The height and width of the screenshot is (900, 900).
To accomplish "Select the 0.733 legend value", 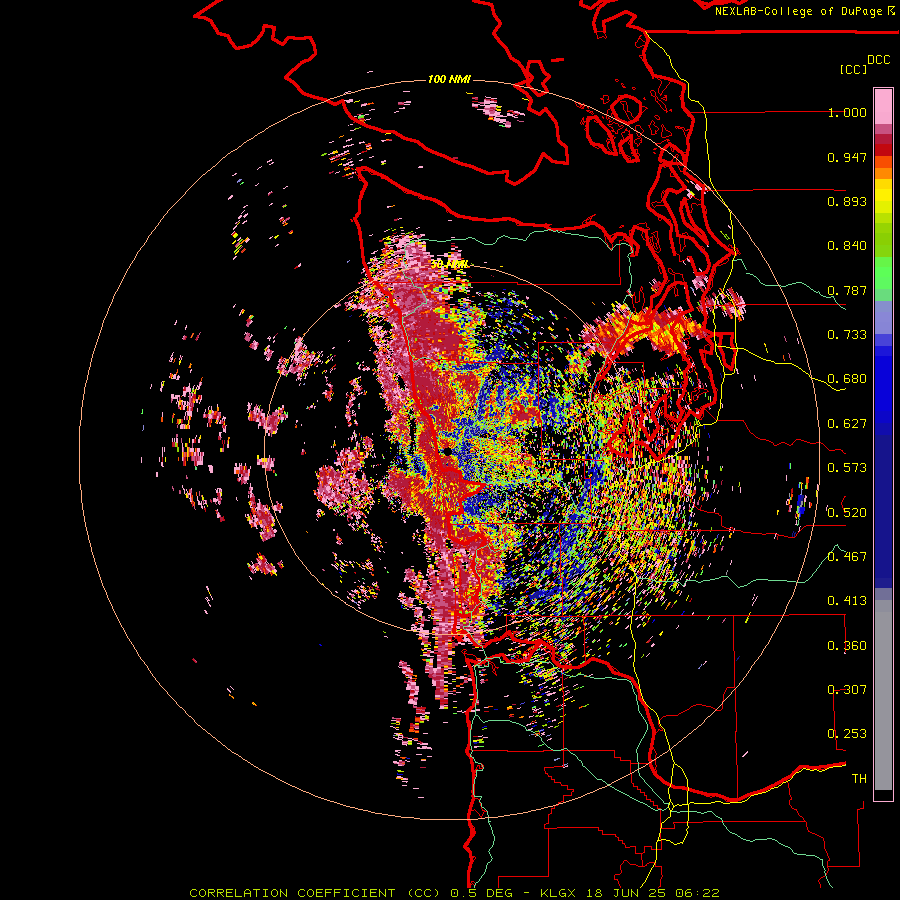I will 847,335.
